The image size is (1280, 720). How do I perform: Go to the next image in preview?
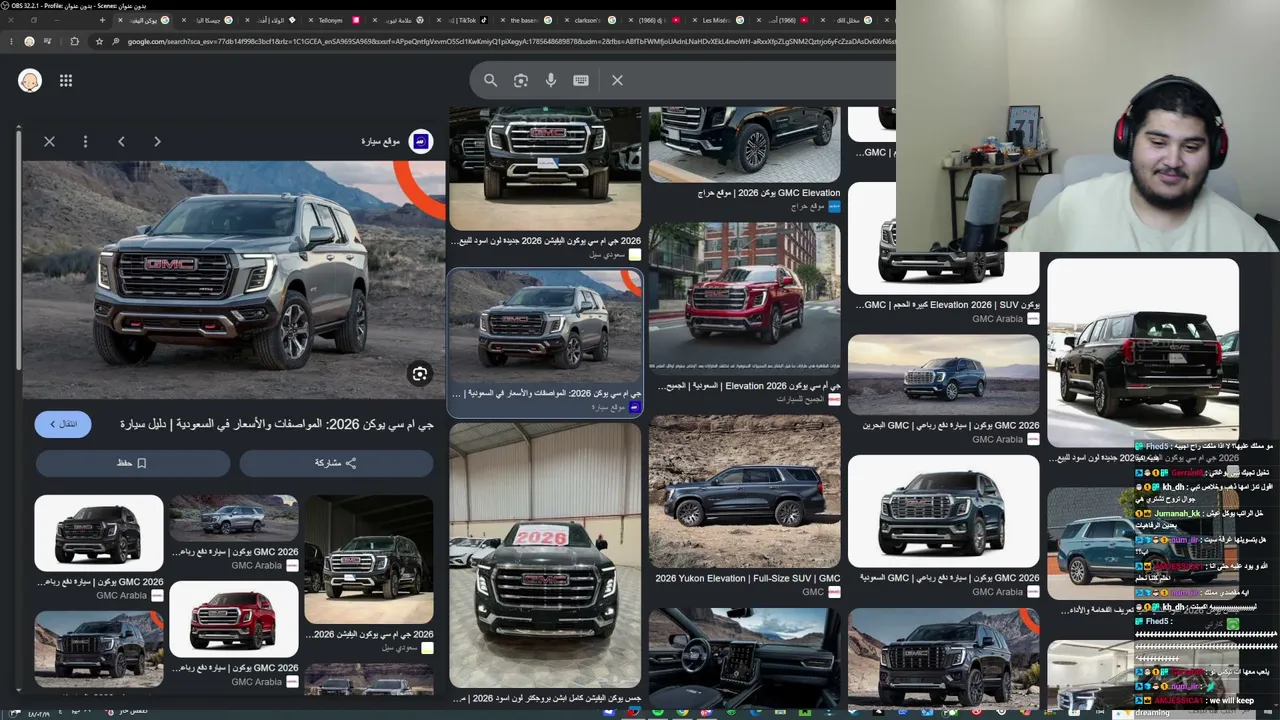157,142
